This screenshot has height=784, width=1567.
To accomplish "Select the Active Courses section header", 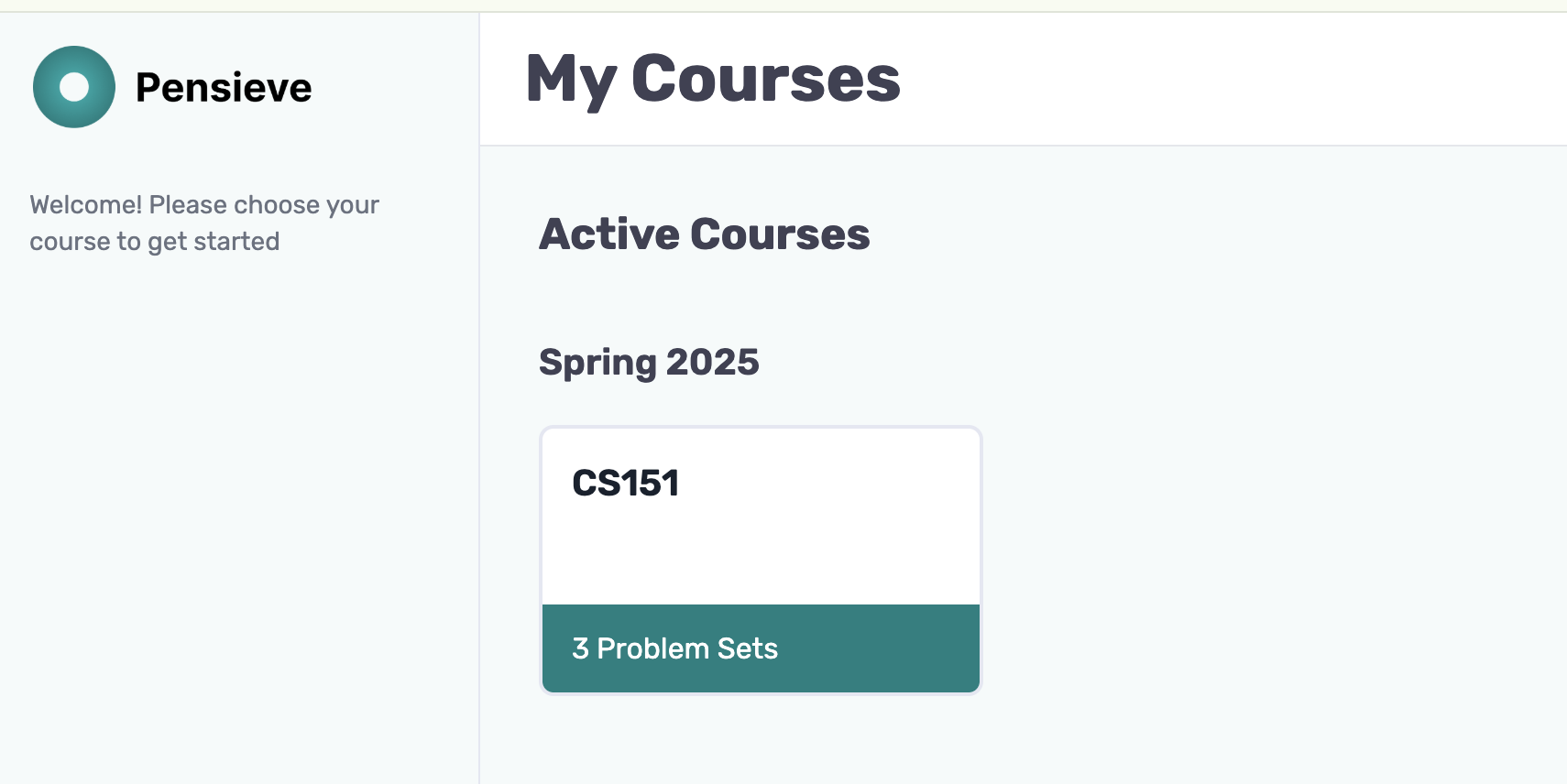I will click(x=705, y=234).
